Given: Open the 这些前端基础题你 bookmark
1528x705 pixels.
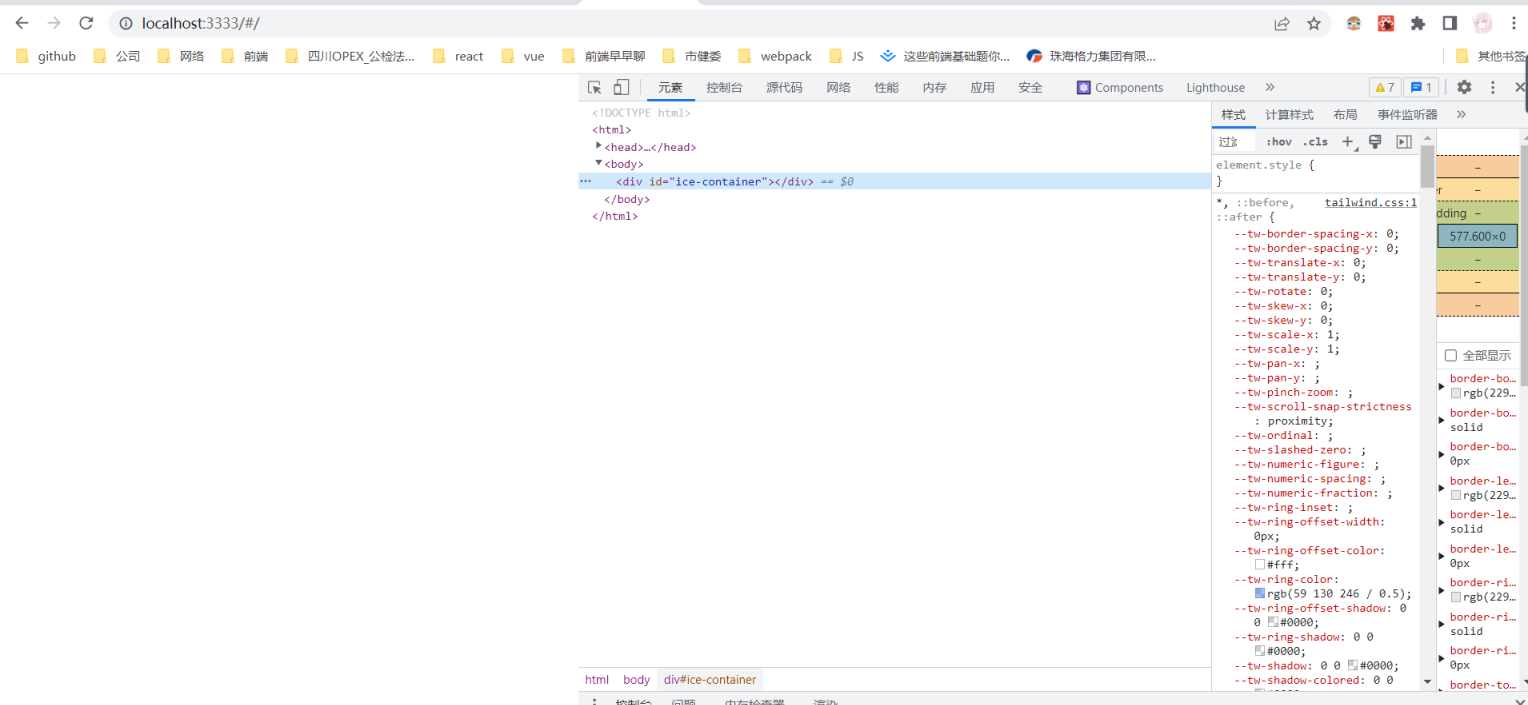Looking at the screenshot, I should (945, 56).
